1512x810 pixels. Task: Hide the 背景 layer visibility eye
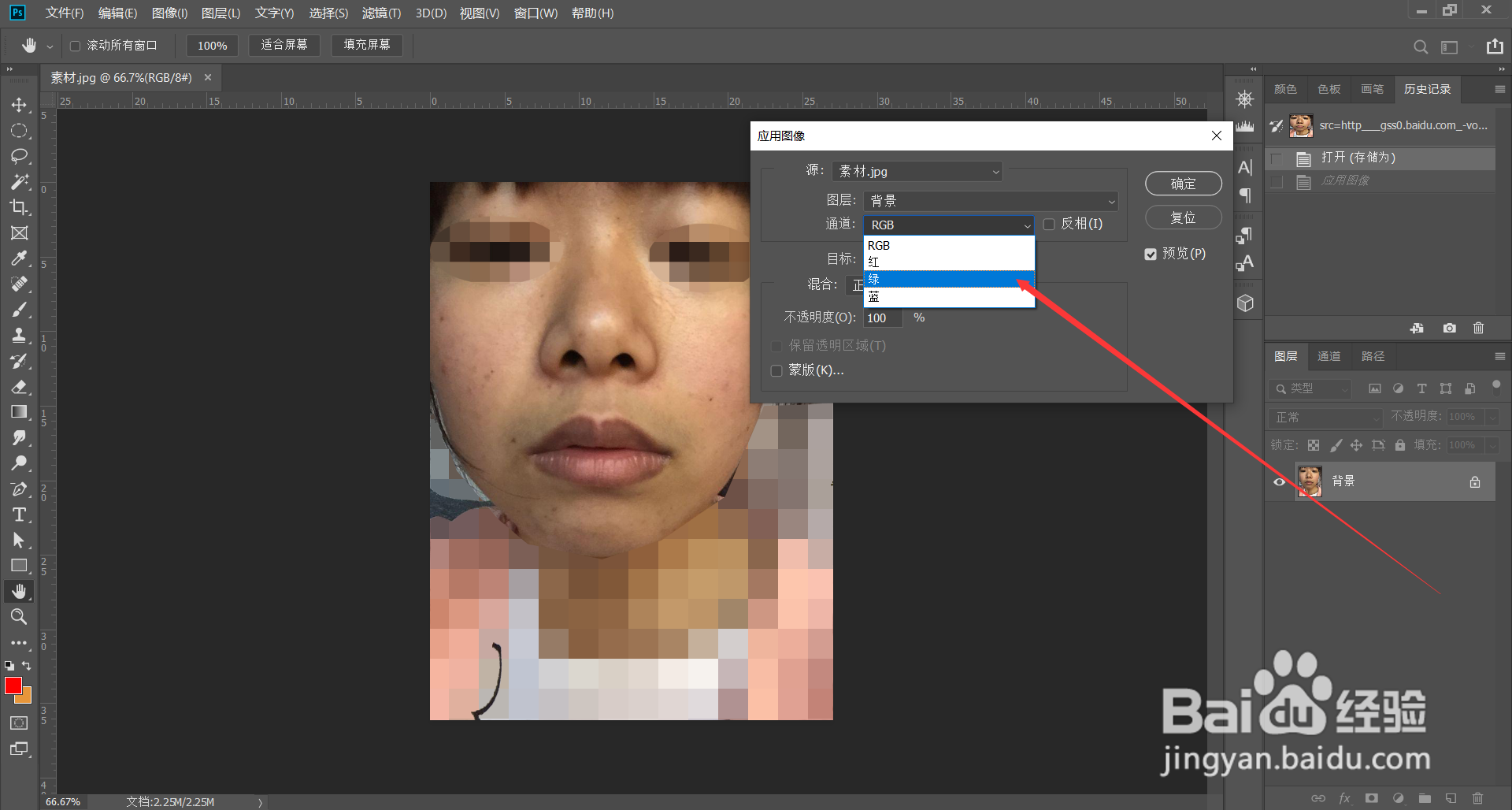click(x=1279, y=481)
